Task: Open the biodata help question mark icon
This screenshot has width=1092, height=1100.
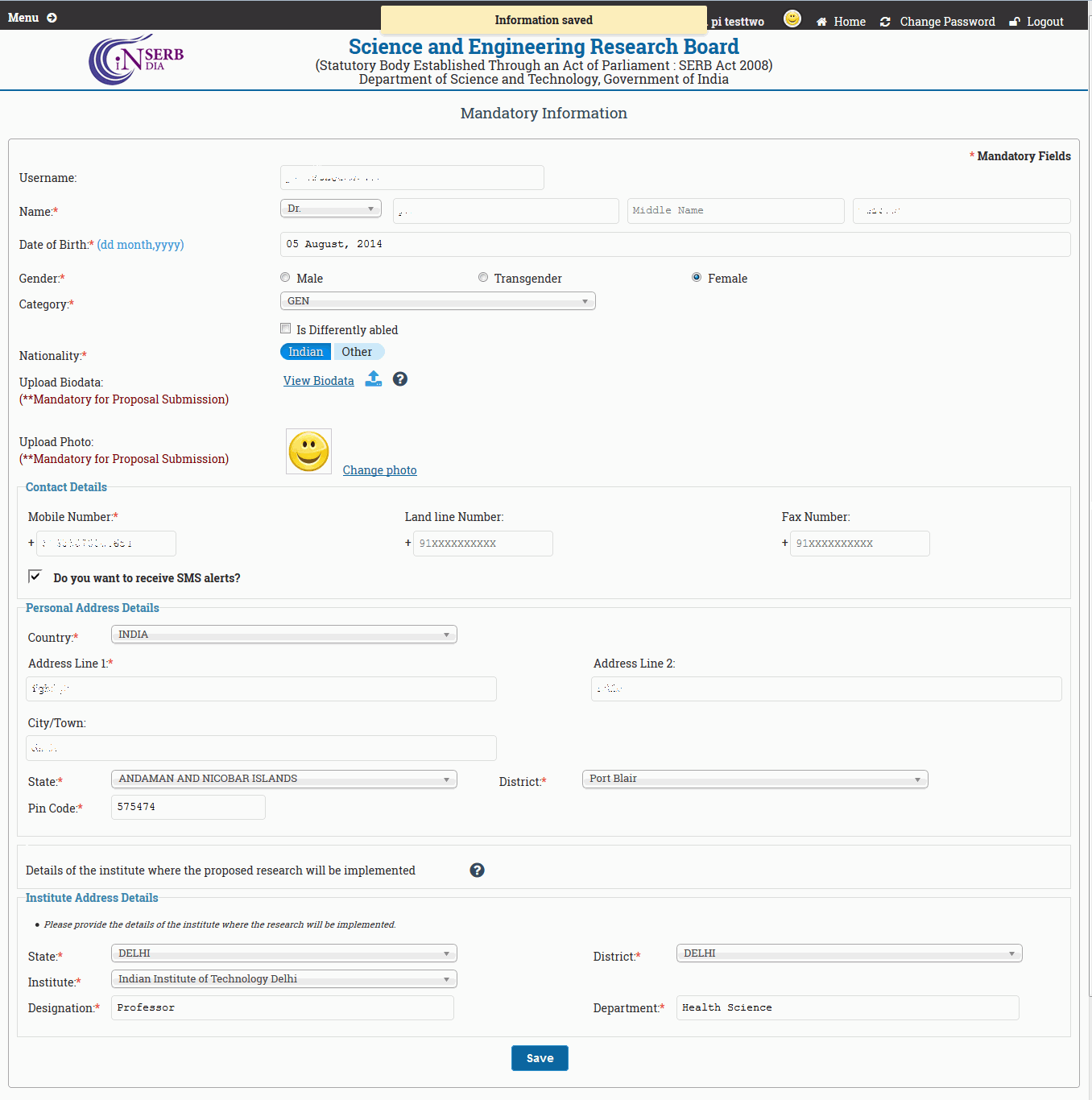Action: coord(399,378)
